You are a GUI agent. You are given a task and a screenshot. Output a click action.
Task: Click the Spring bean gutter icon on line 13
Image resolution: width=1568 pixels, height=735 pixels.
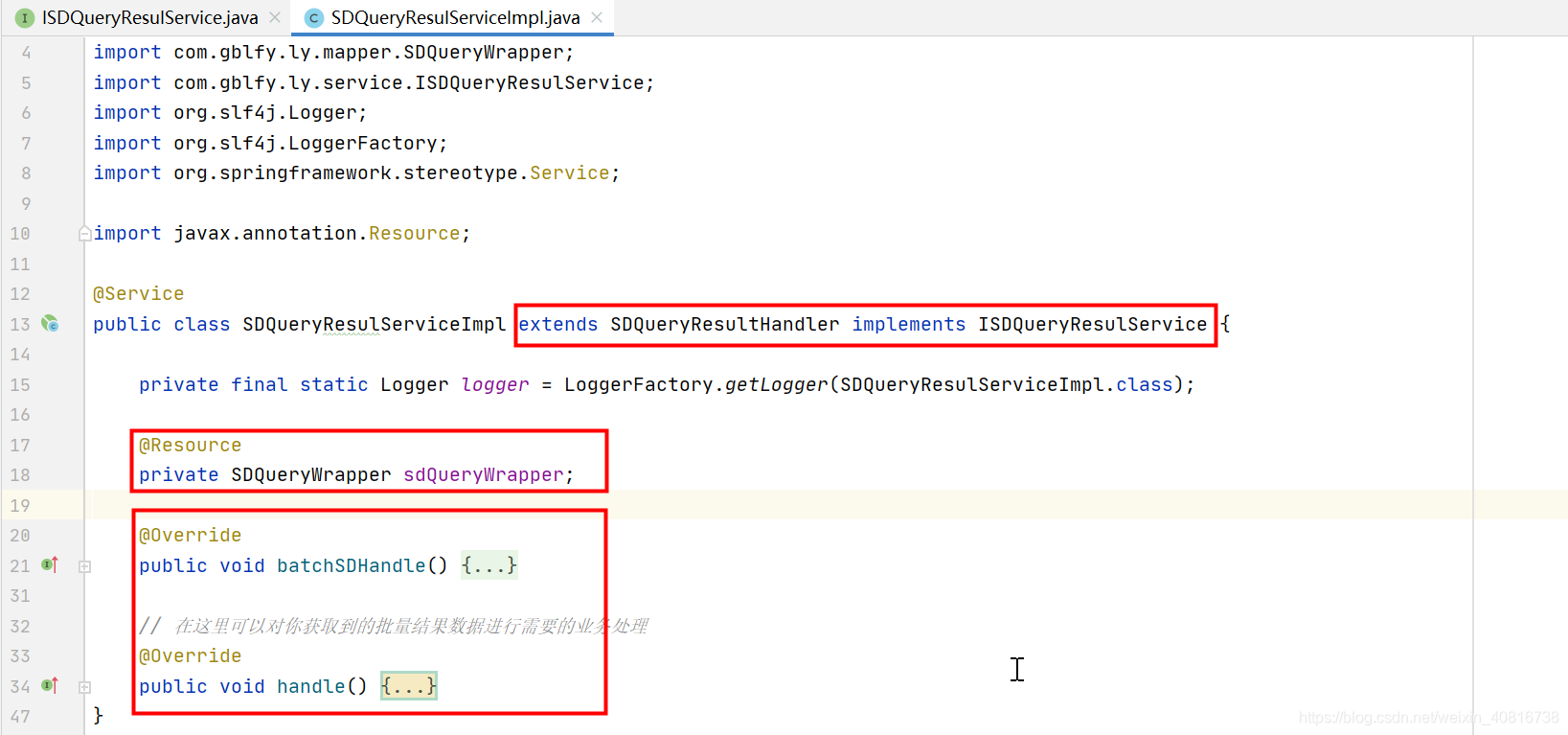(50, 324)
